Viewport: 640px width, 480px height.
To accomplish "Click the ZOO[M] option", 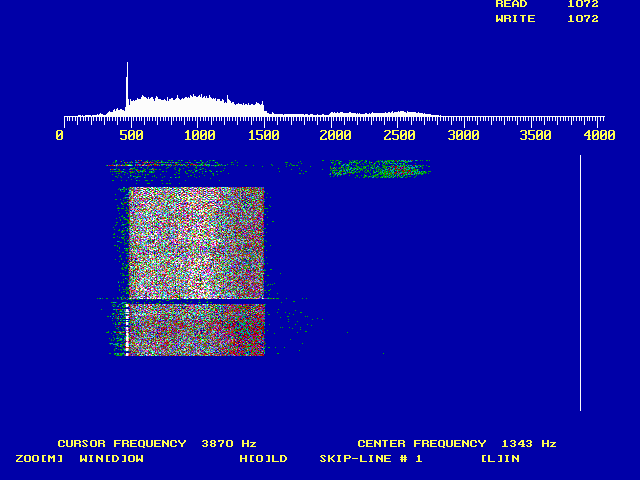I will [39, 459].
